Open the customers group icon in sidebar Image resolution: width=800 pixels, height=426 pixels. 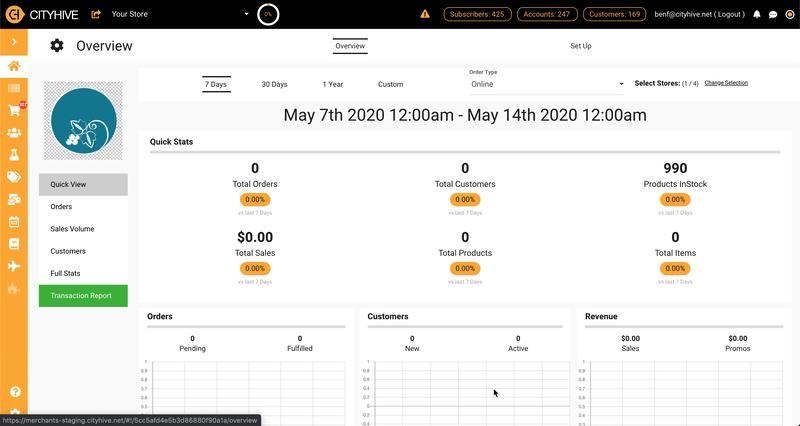[x=14, y=133]
